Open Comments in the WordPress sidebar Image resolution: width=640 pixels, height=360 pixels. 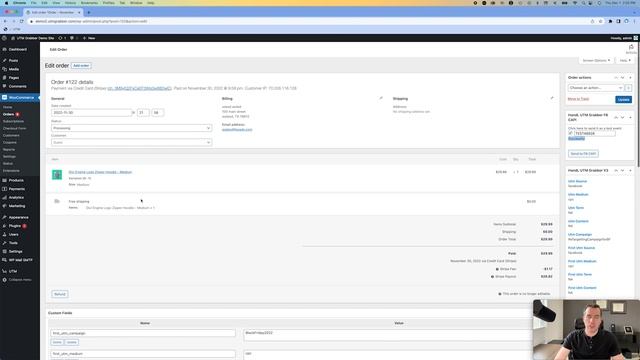coord(18,86)
